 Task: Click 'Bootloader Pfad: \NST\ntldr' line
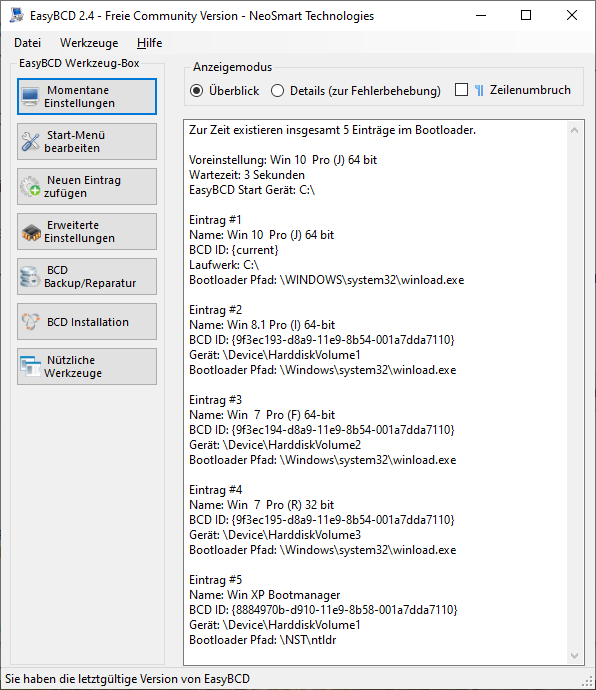[263, 640]
